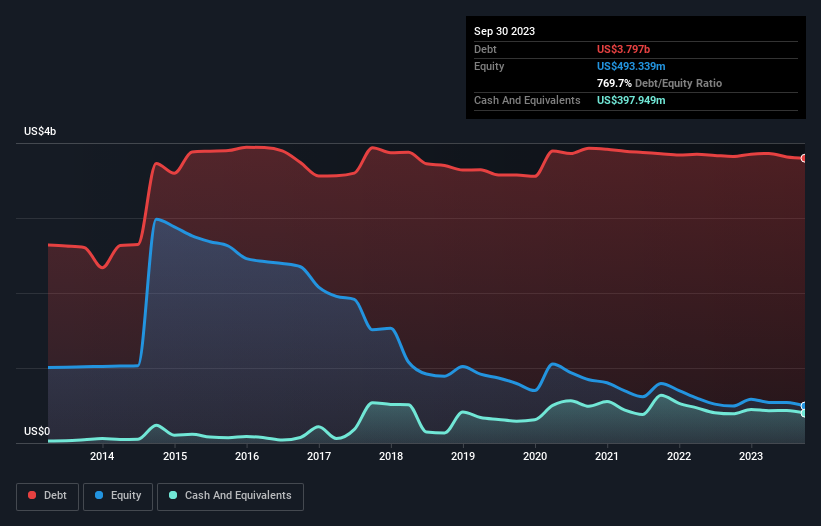This screenshot has height=526, width=821.
Task: Click the Equity label in tooltip
Action: click(489, 66)
